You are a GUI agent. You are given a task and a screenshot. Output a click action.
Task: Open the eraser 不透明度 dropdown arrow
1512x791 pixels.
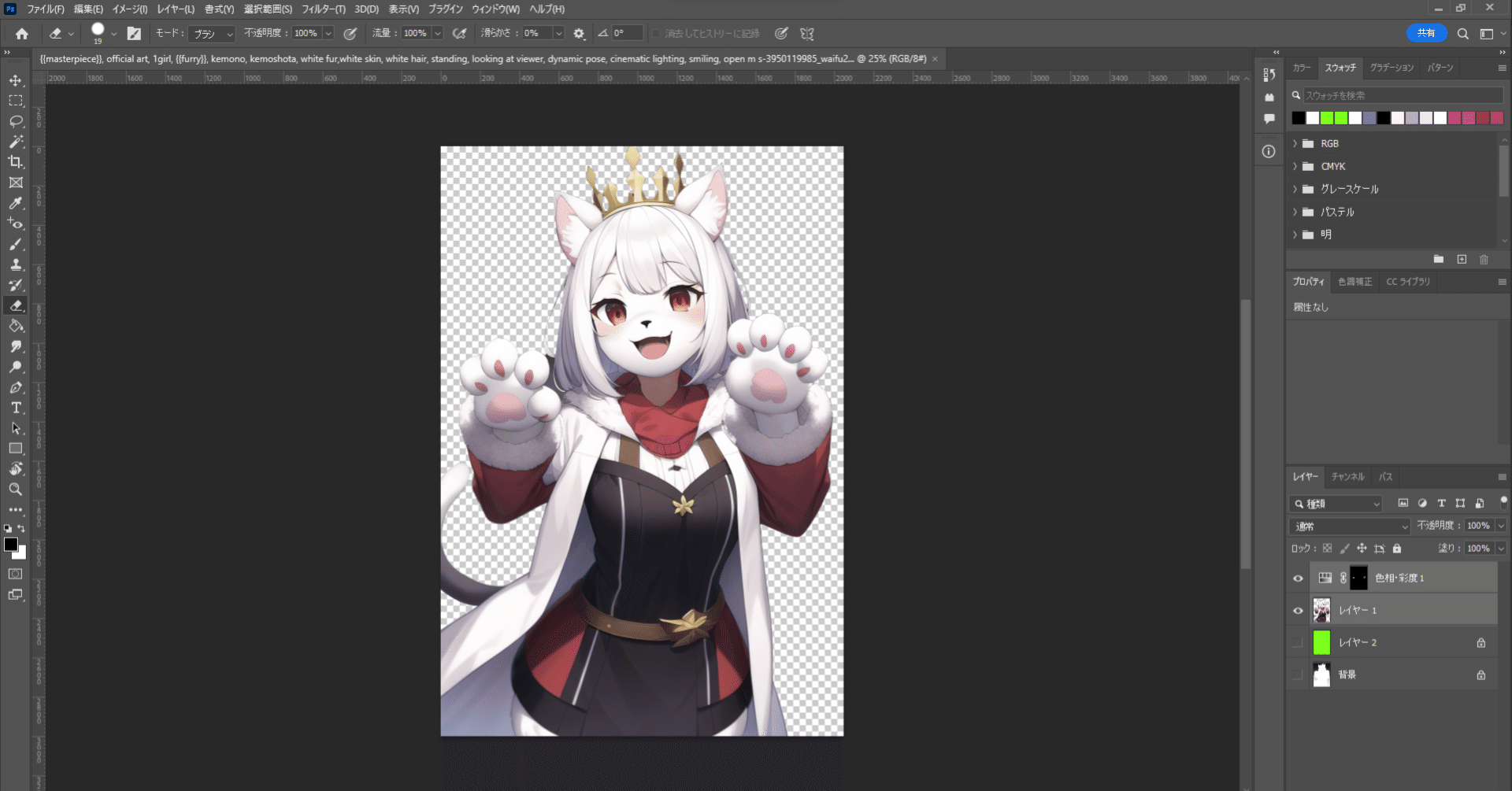point(328,34)
